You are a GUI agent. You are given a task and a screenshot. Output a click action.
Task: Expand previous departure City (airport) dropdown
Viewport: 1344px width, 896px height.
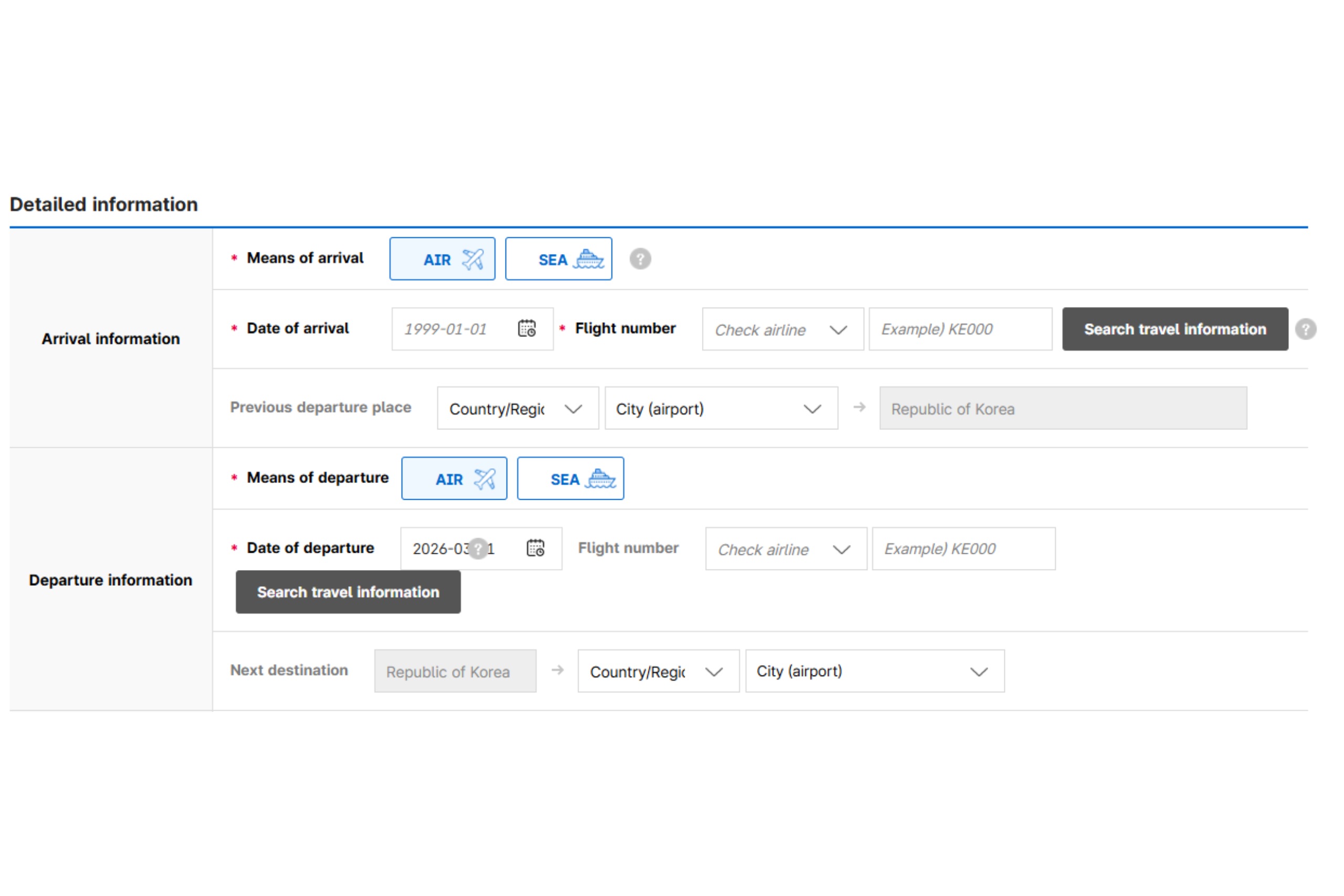coord(721,408)
